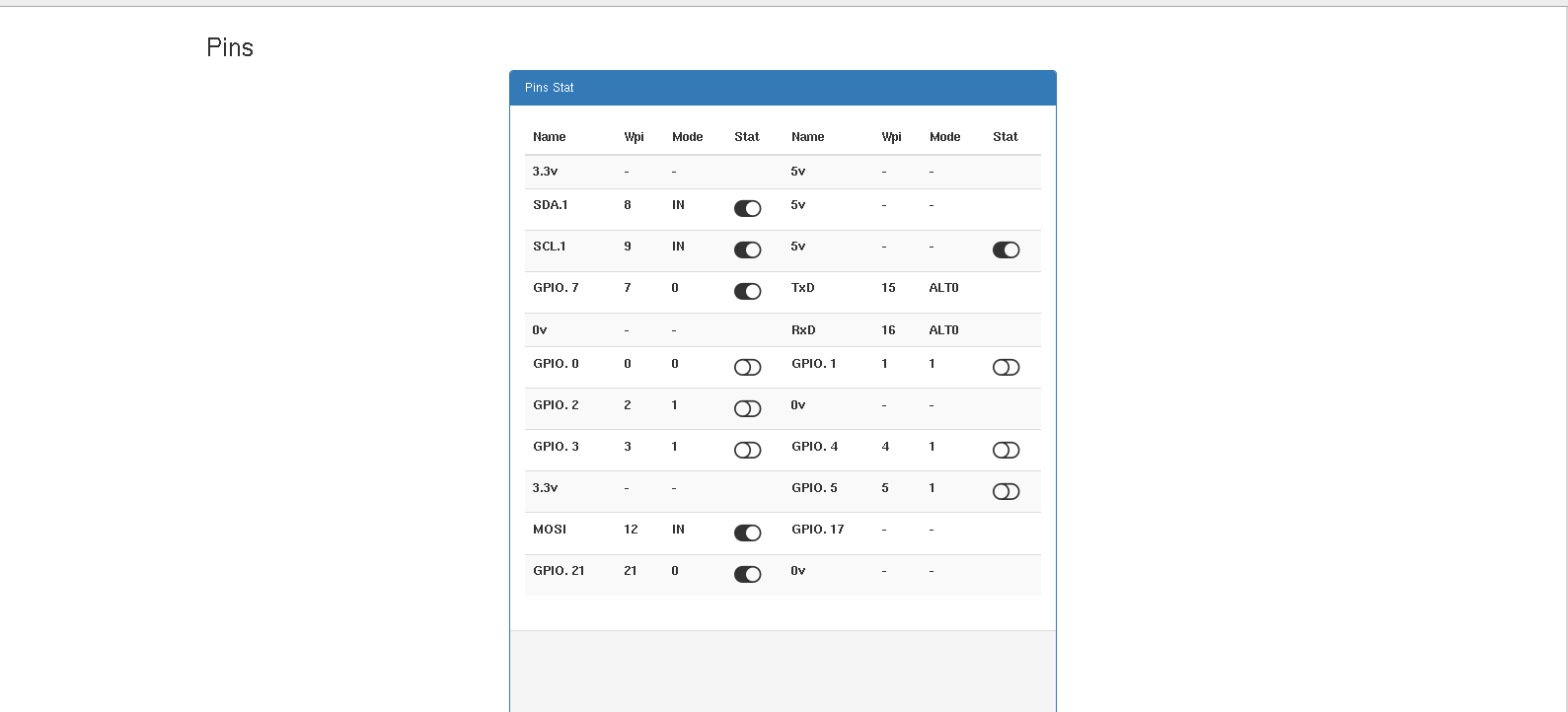
Task: Click the GPIO. 3 pin name
Action: coord(556,447)
